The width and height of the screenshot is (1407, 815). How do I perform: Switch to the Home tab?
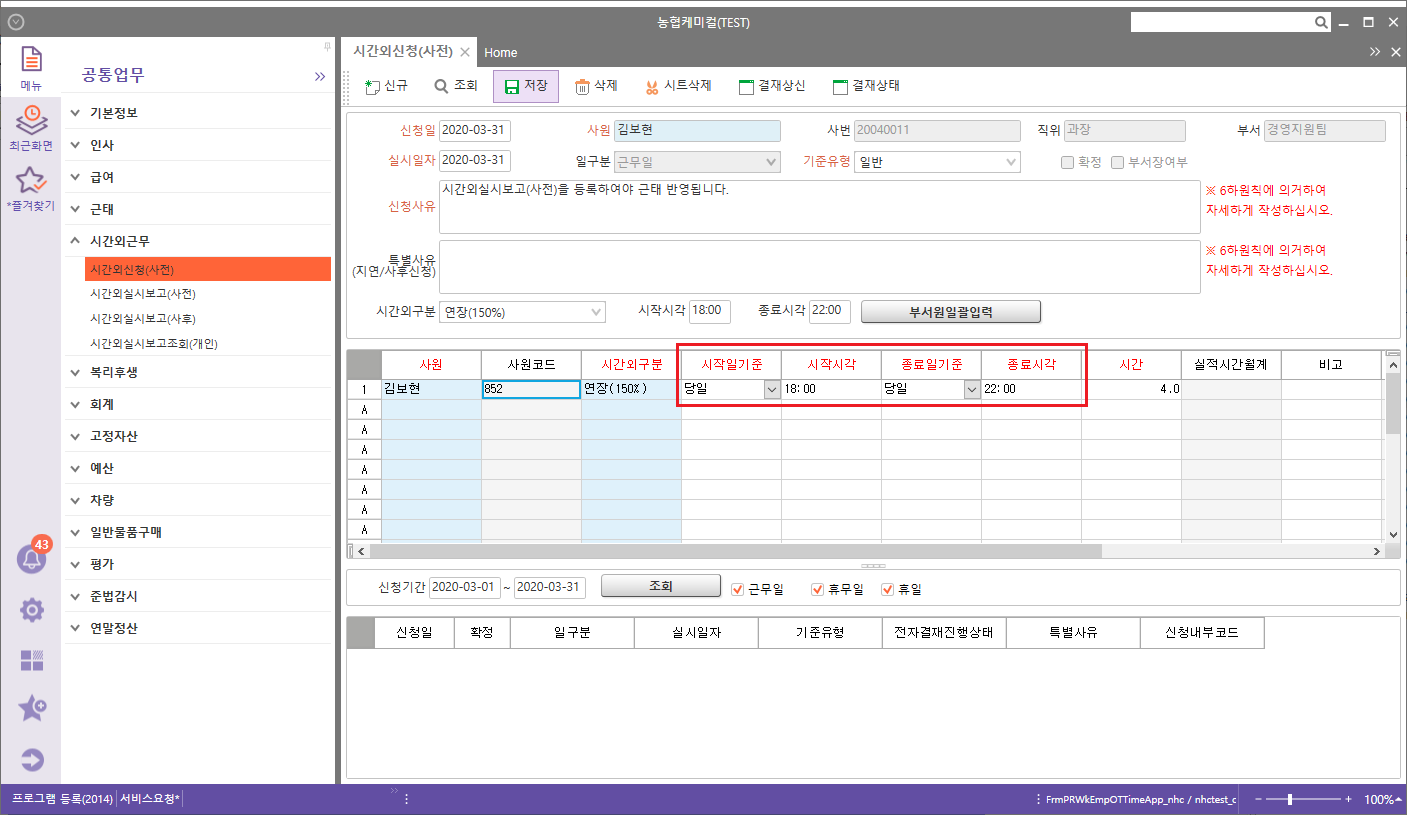(x=501, y=52)
